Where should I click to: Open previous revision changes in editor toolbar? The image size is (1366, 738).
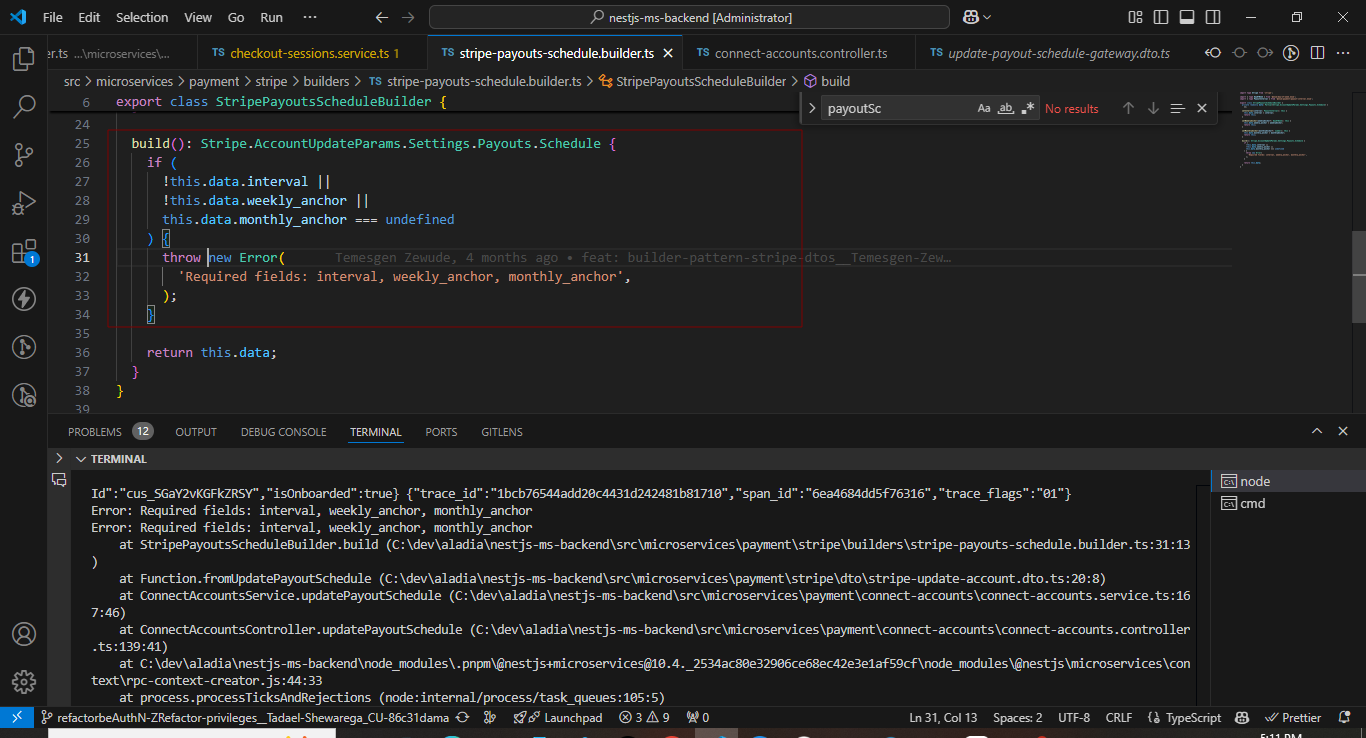point(1214,53)
